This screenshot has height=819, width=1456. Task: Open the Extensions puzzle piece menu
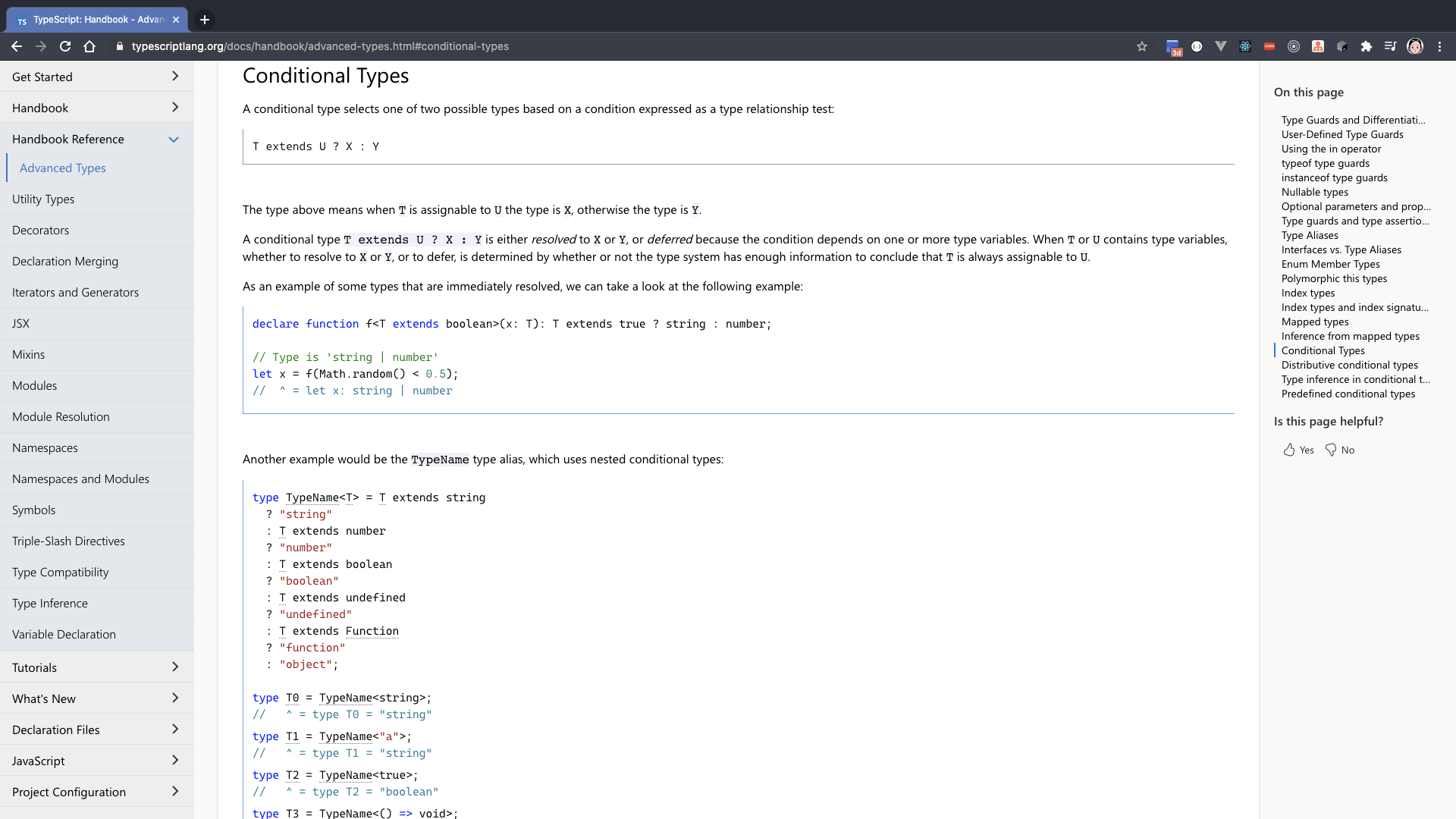click(1367, 46)
